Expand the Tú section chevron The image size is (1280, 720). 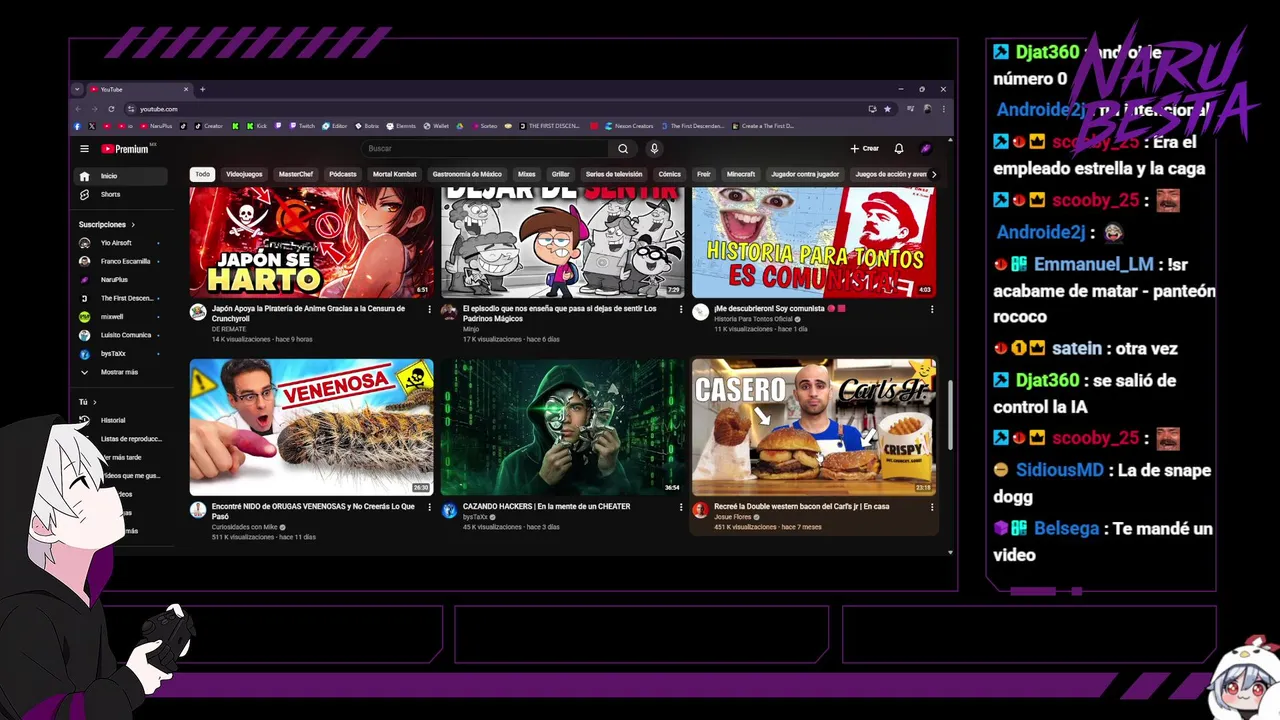[x=94, y=402]
